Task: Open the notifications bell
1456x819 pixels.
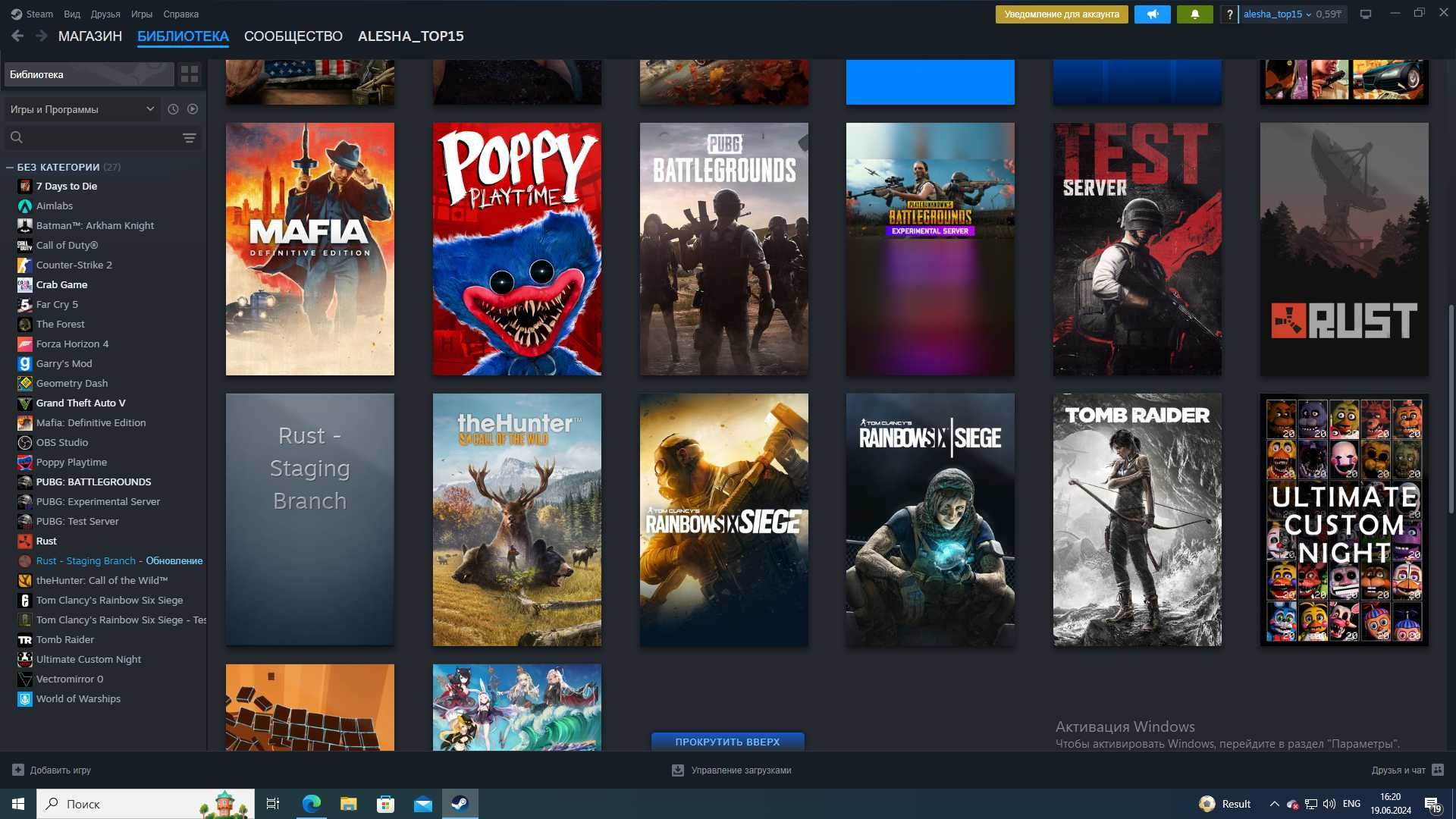Action: point(1194,14)
